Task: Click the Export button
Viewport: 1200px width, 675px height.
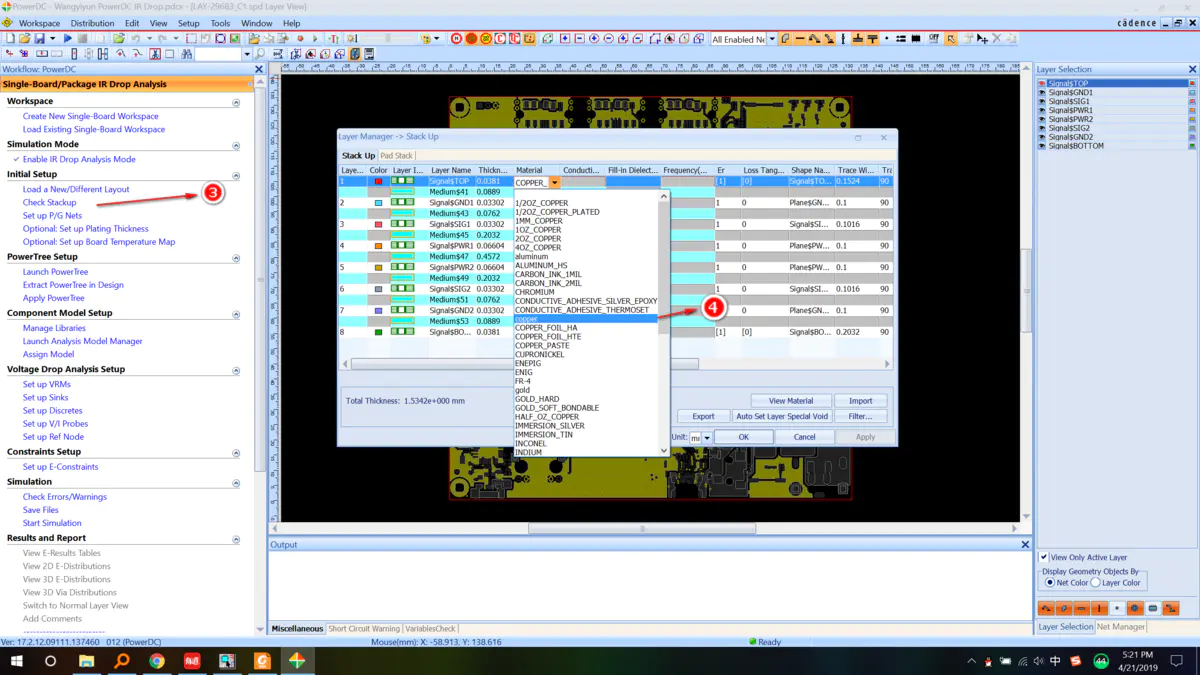Action: click(x=703, y=416)
